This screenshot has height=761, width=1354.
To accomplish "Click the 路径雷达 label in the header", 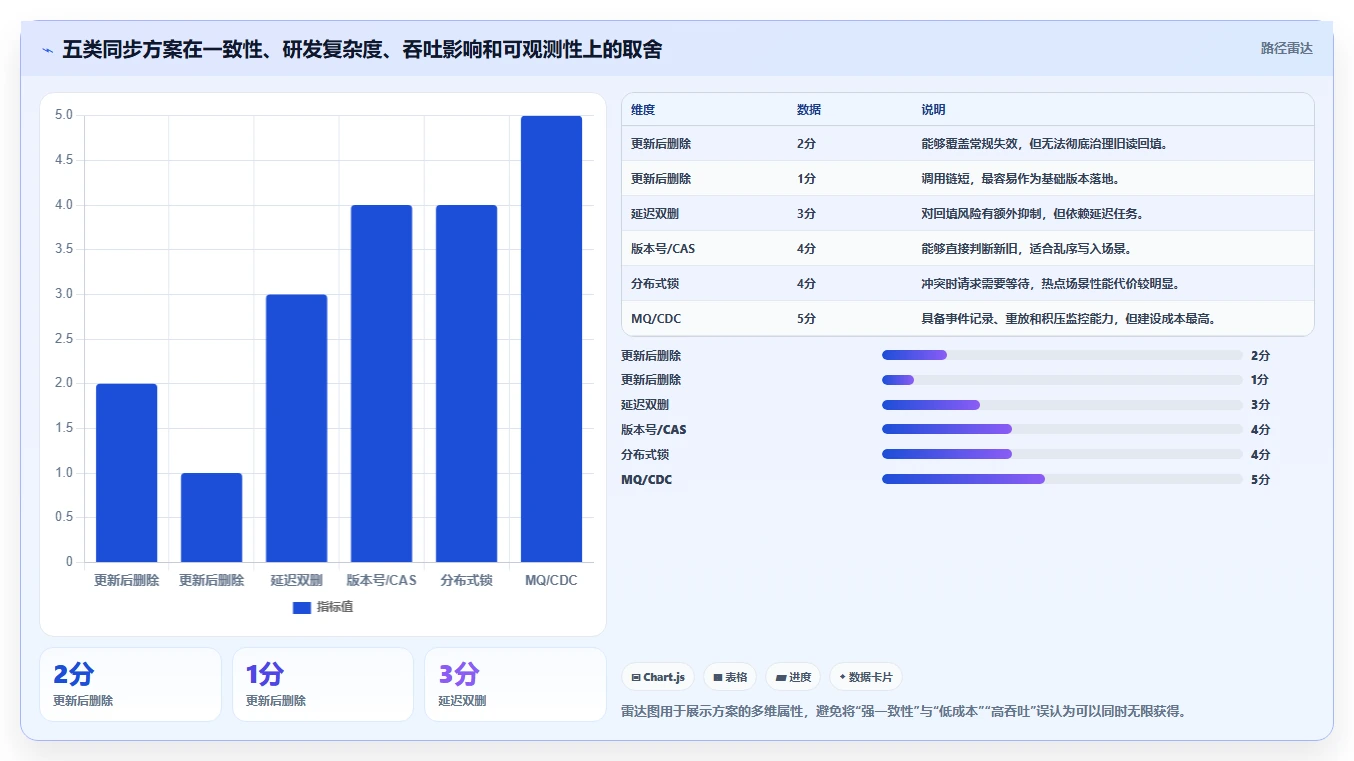I will point(1286,48).
